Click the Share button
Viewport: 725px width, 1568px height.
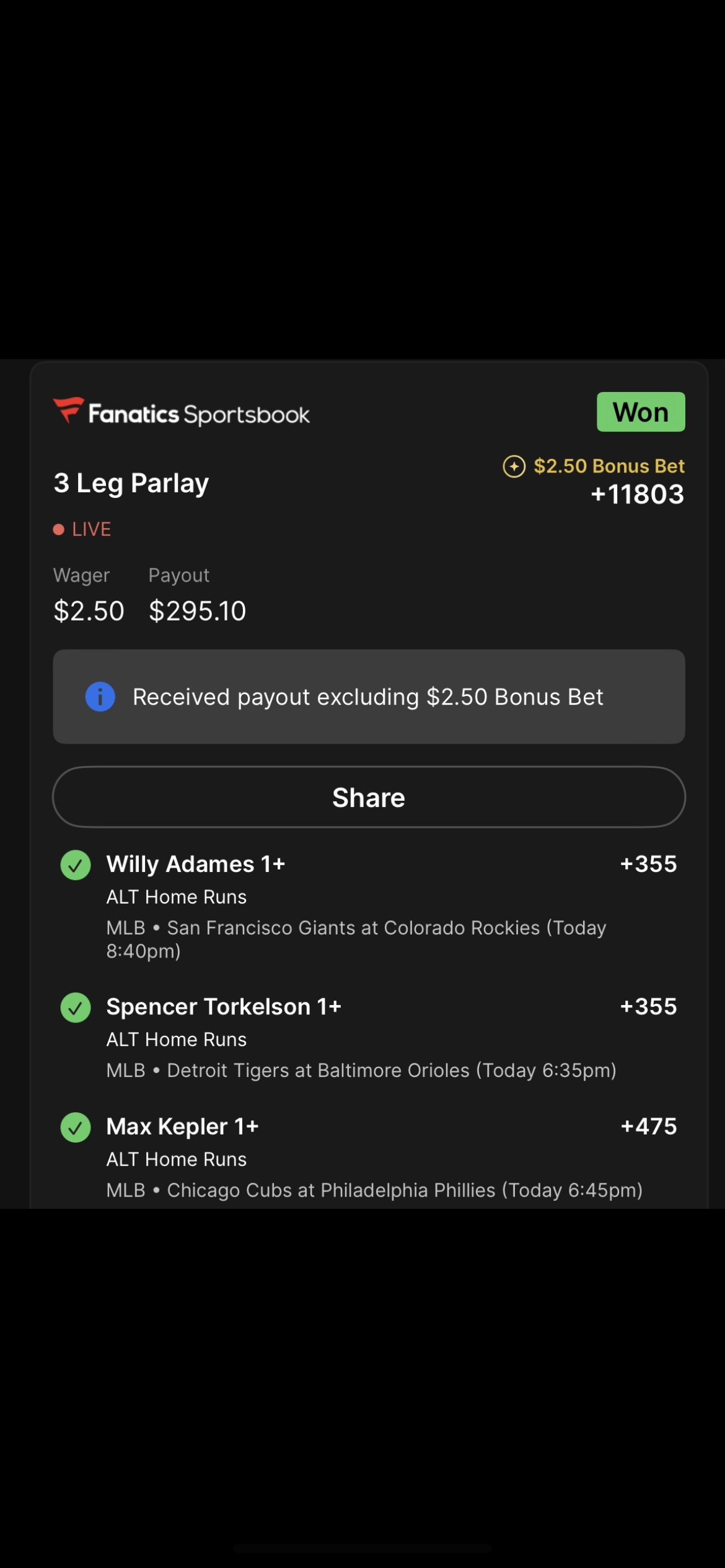369,797
